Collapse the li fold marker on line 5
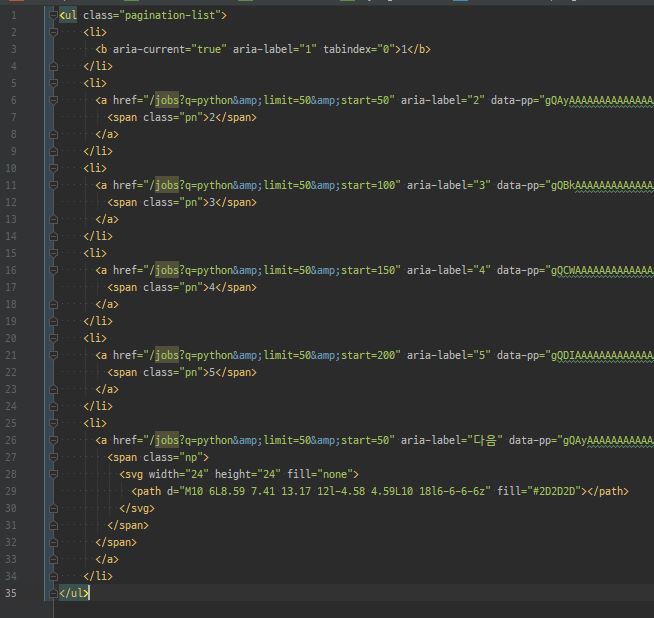 point(53,83)
